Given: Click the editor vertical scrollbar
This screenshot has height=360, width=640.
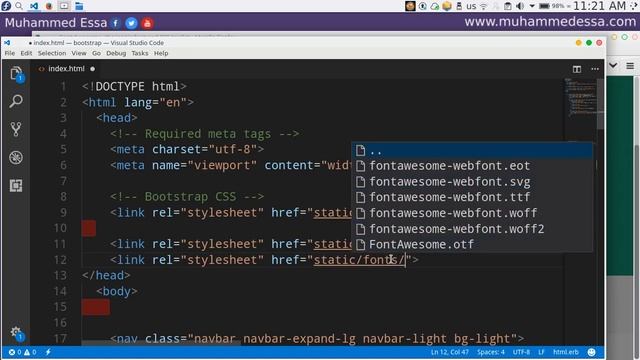Looking at the screenshot, I should tap(600, 103).
